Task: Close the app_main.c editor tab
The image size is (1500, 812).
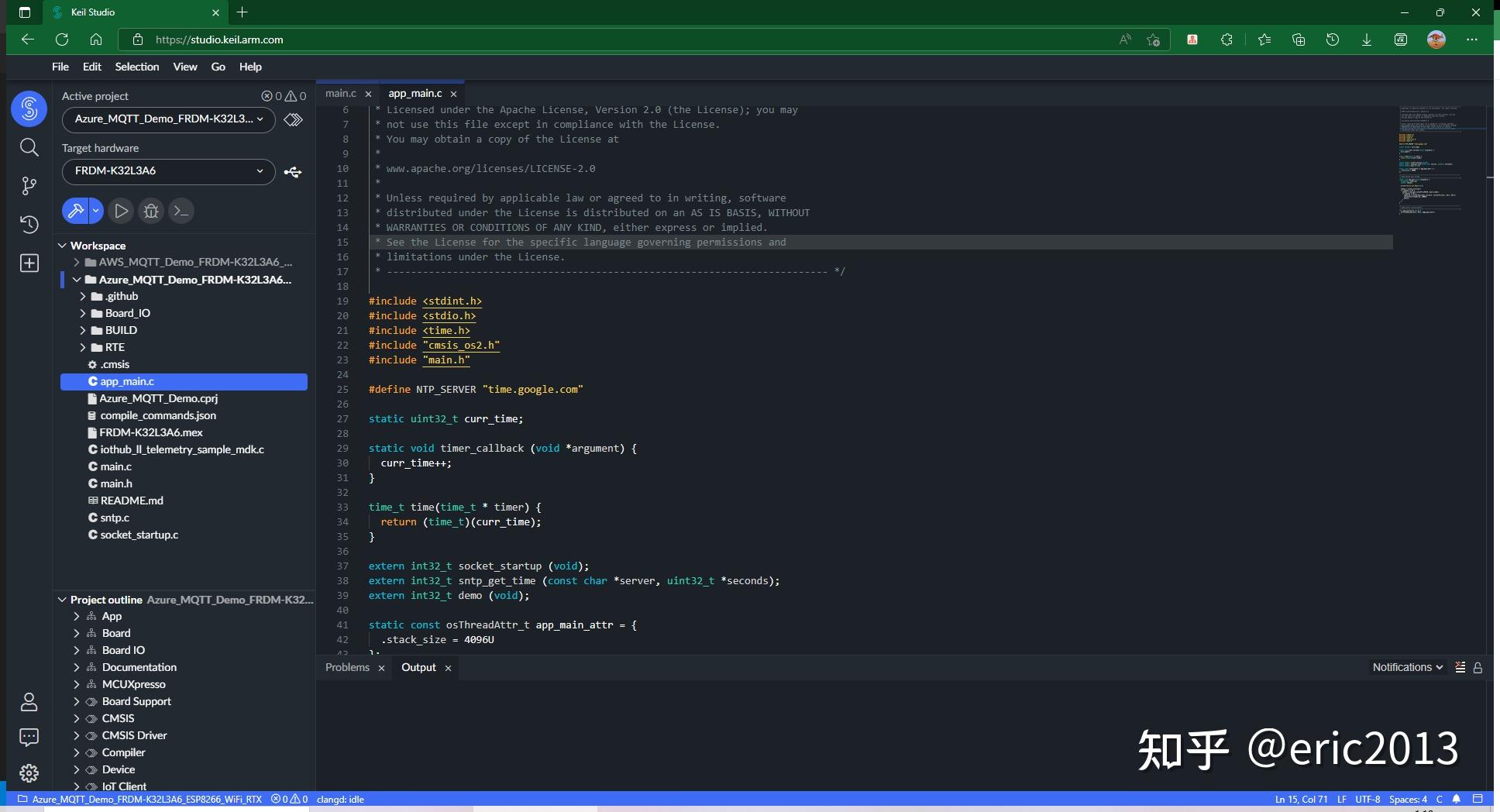Action: click(454, 94)
